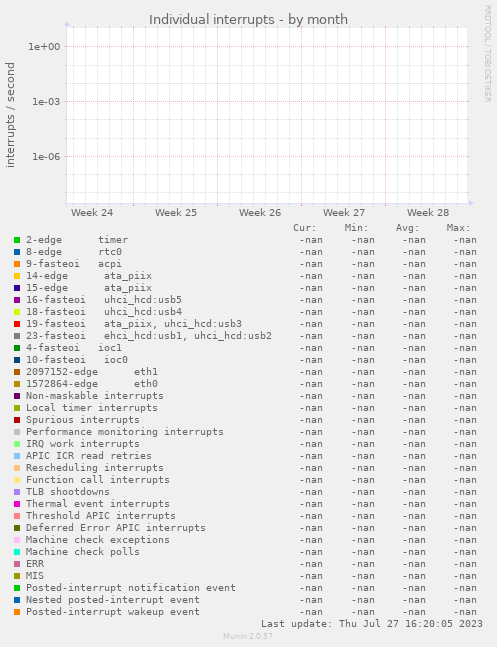
Task: Click the Week 24 axis label
Action: pyautogui.click(x=92, y=213)
